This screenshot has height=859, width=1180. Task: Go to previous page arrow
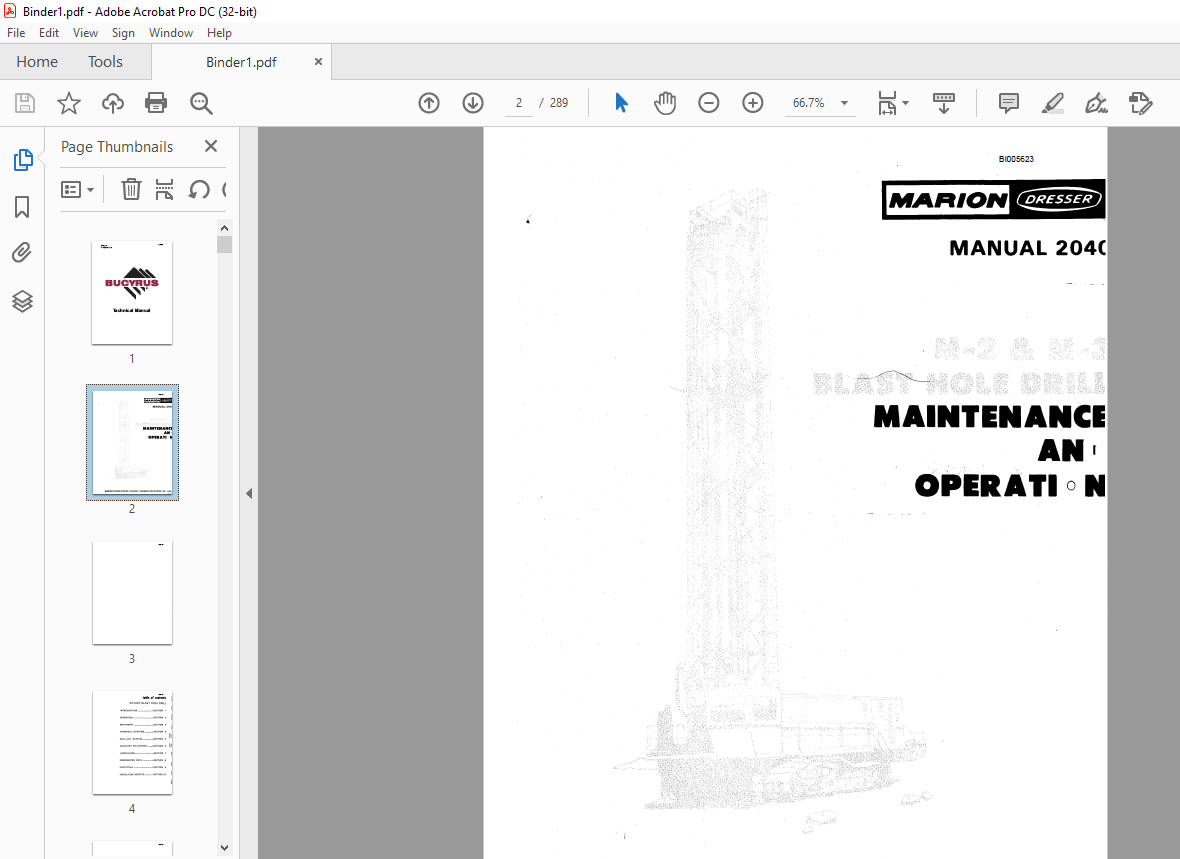coord(429,103)
